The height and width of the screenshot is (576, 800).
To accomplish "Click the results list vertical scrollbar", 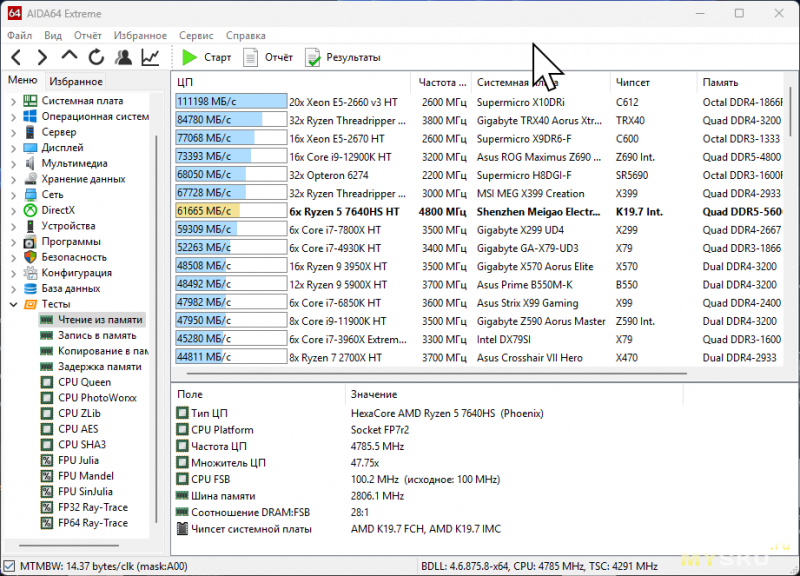I will [x=790, y=111].
